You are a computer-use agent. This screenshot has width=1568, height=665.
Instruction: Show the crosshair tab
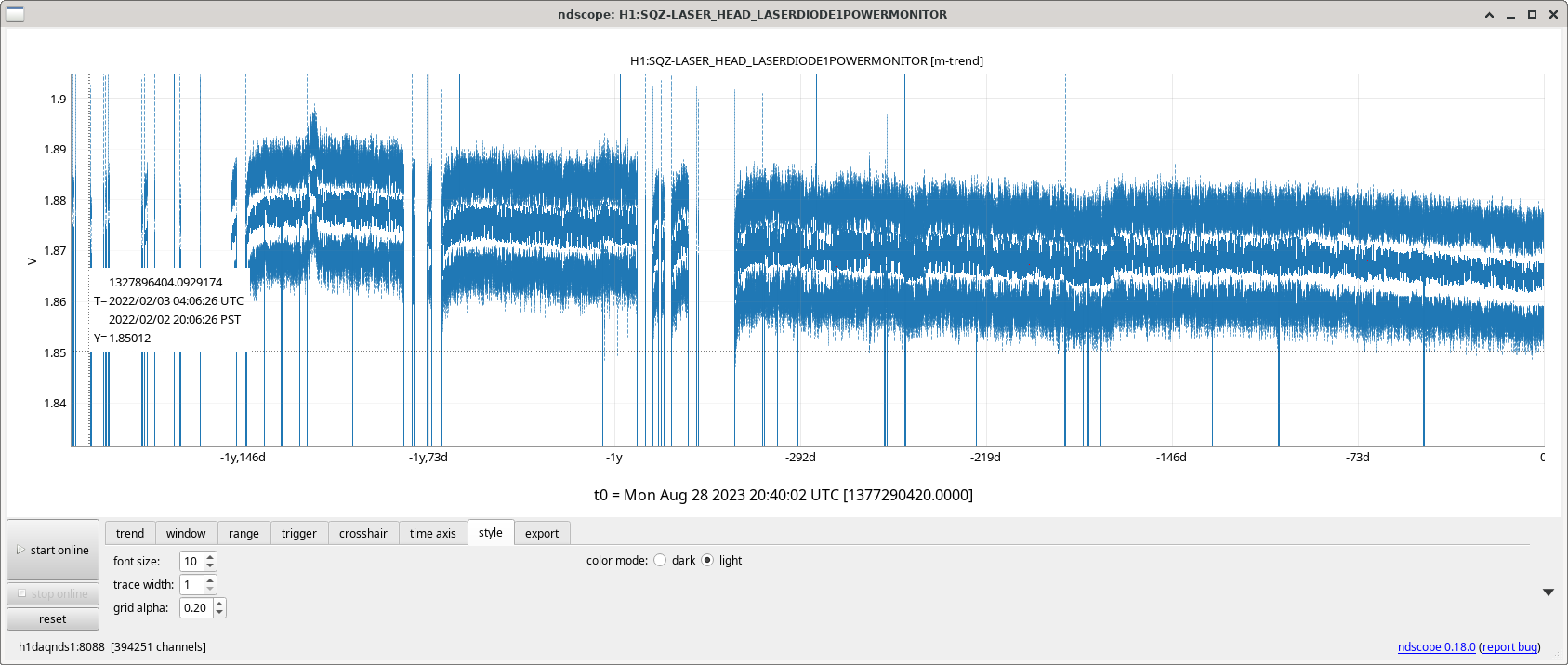(363, 533)
